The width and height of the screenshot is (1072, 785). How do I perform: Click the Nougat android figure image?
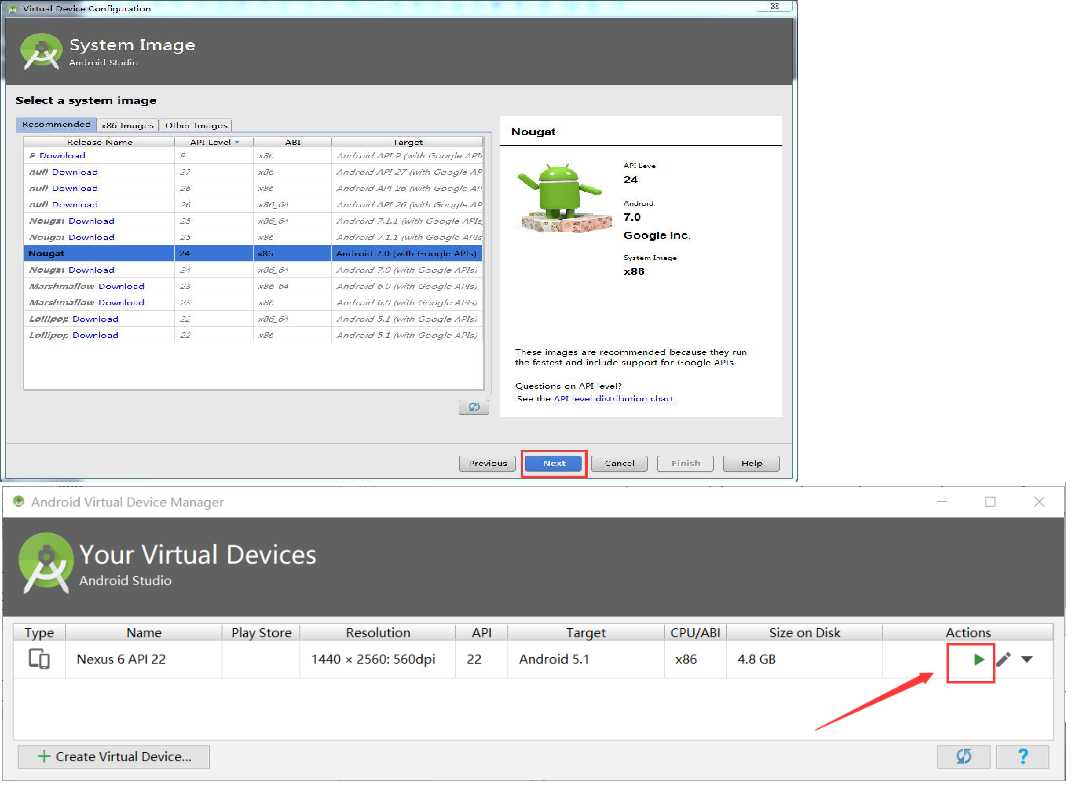pyautogui.click(x=564, y=198)
